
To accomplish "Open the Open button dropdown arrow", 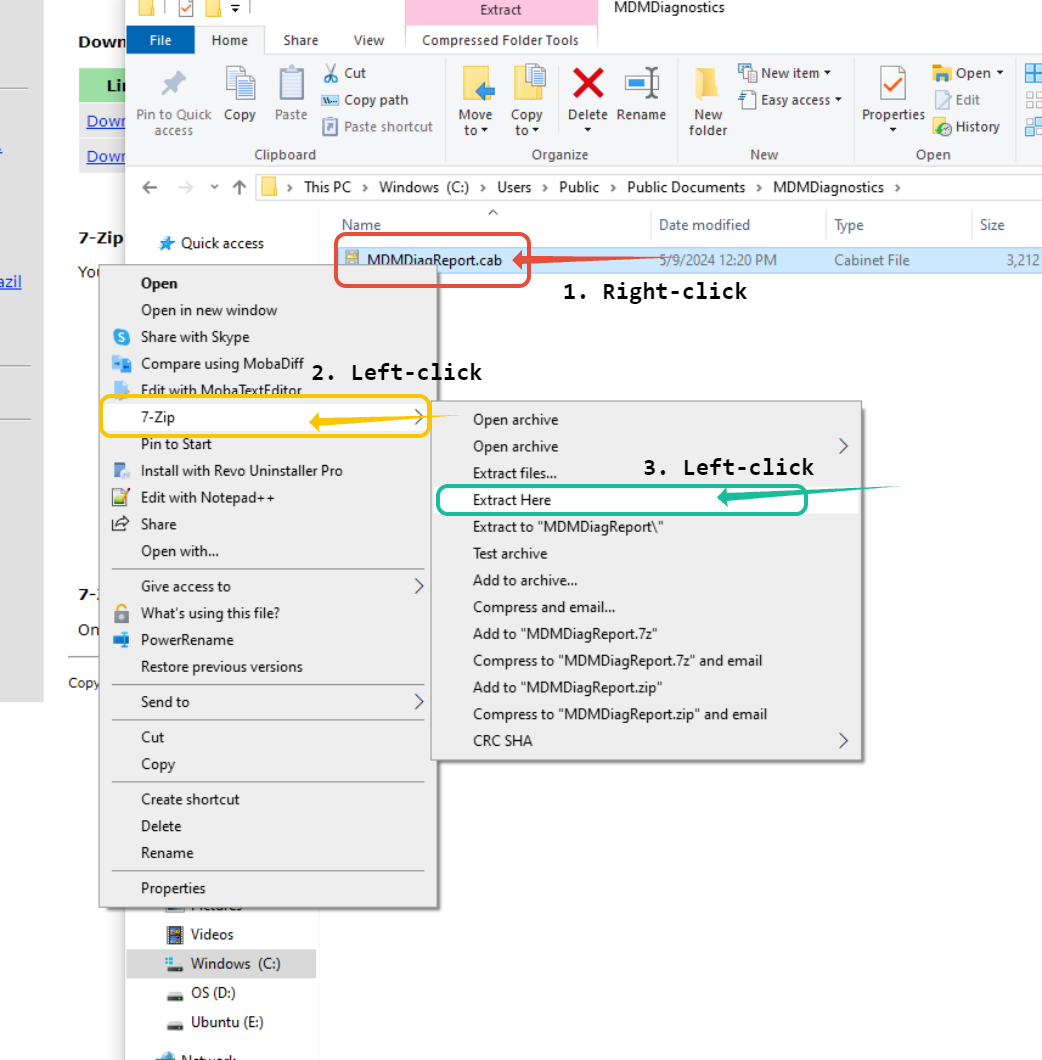I will coord(1000,73).
